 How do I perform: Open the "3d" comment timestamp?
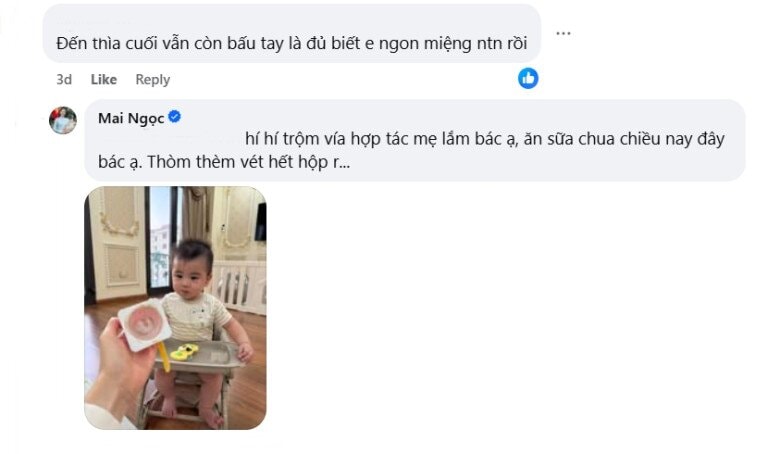64,79
